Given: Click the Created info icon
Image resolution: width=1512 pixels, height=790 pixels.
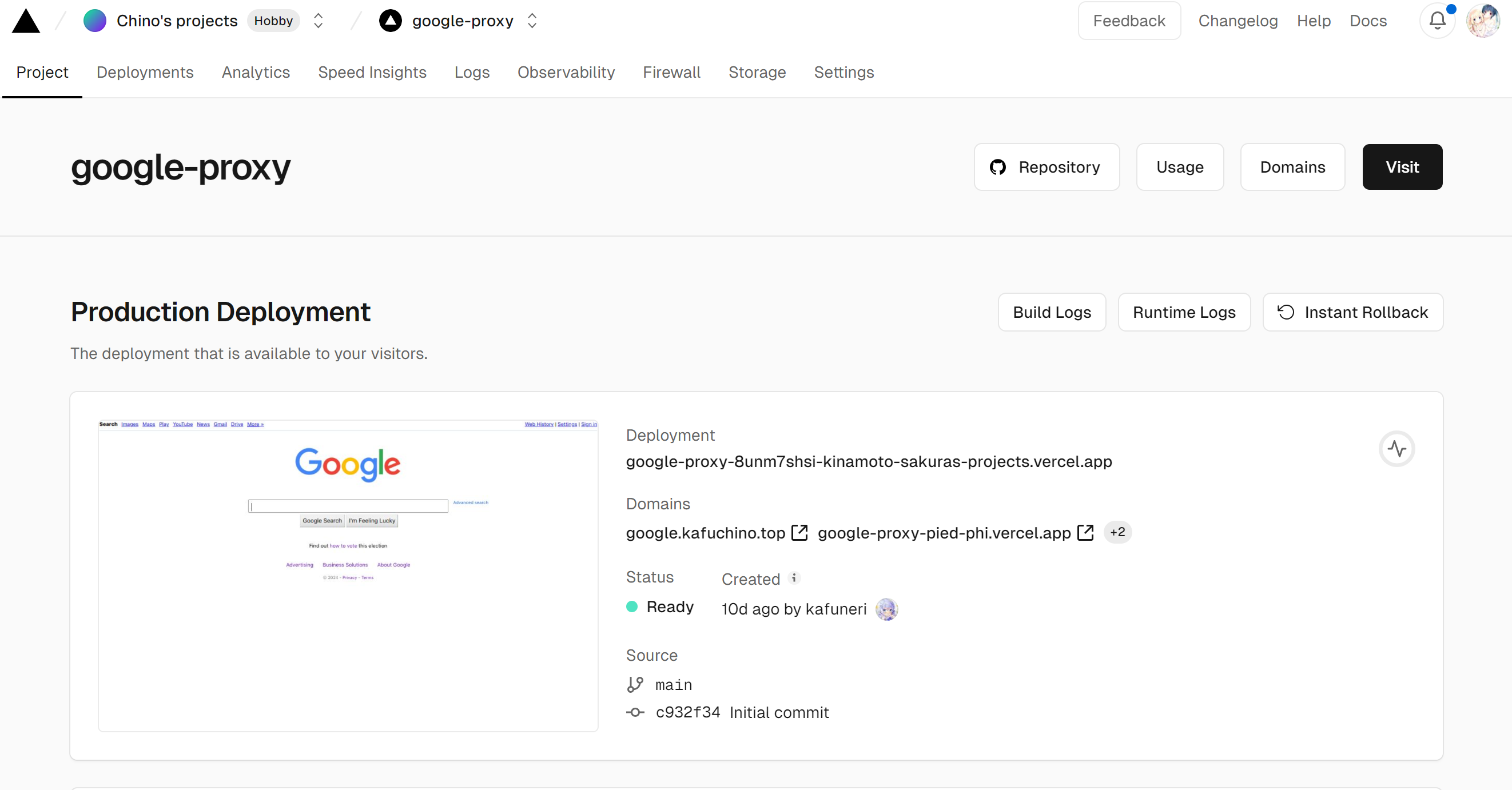Looking at the screenshot, I should point(794,577).
